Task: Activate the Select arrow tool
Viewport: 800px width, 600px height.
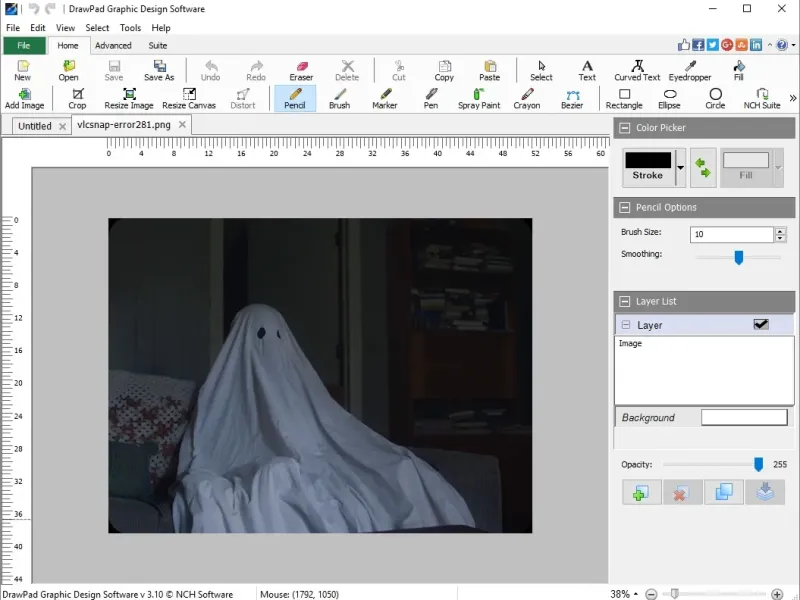Action: [x=541, y=70]
